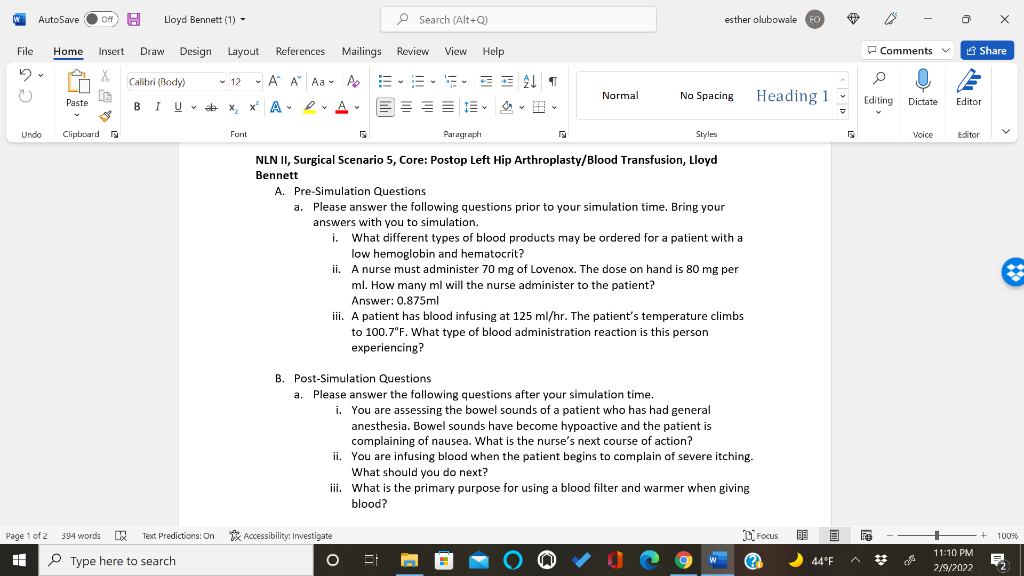Click the Undo arrow icon
1024x576 pixels.
(x=25, y=74)
